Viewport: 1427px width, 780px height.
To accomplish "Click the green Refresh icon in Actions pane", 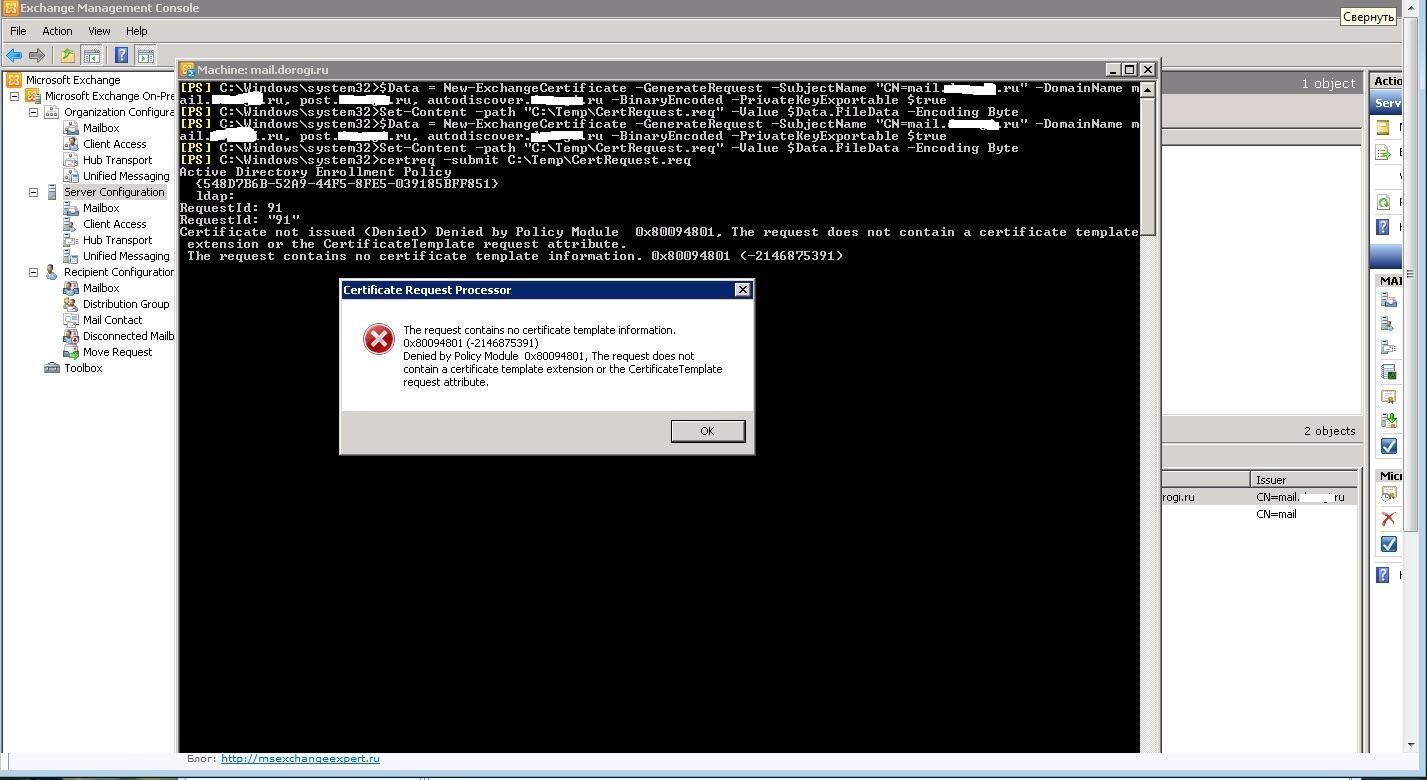I will click(1384, 202).
